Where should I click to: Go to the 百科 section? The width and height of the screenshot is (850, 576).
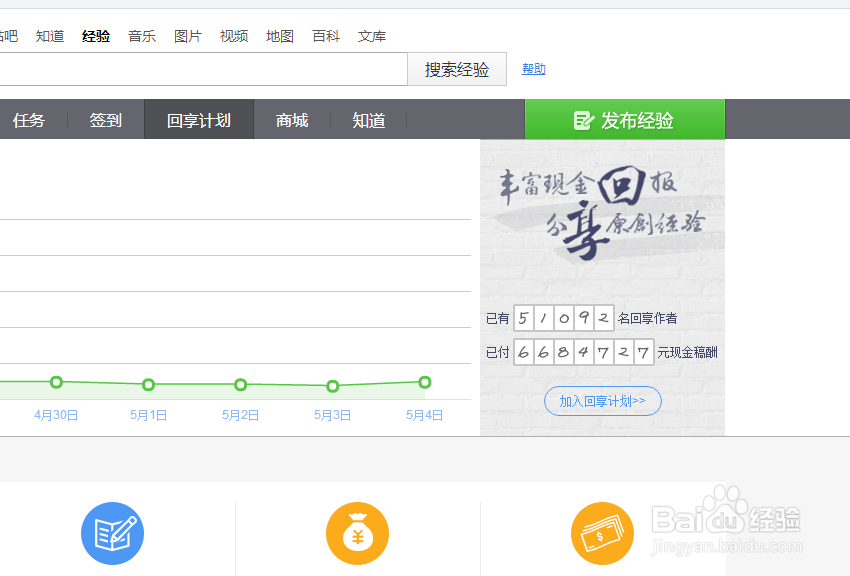[326, 35]
